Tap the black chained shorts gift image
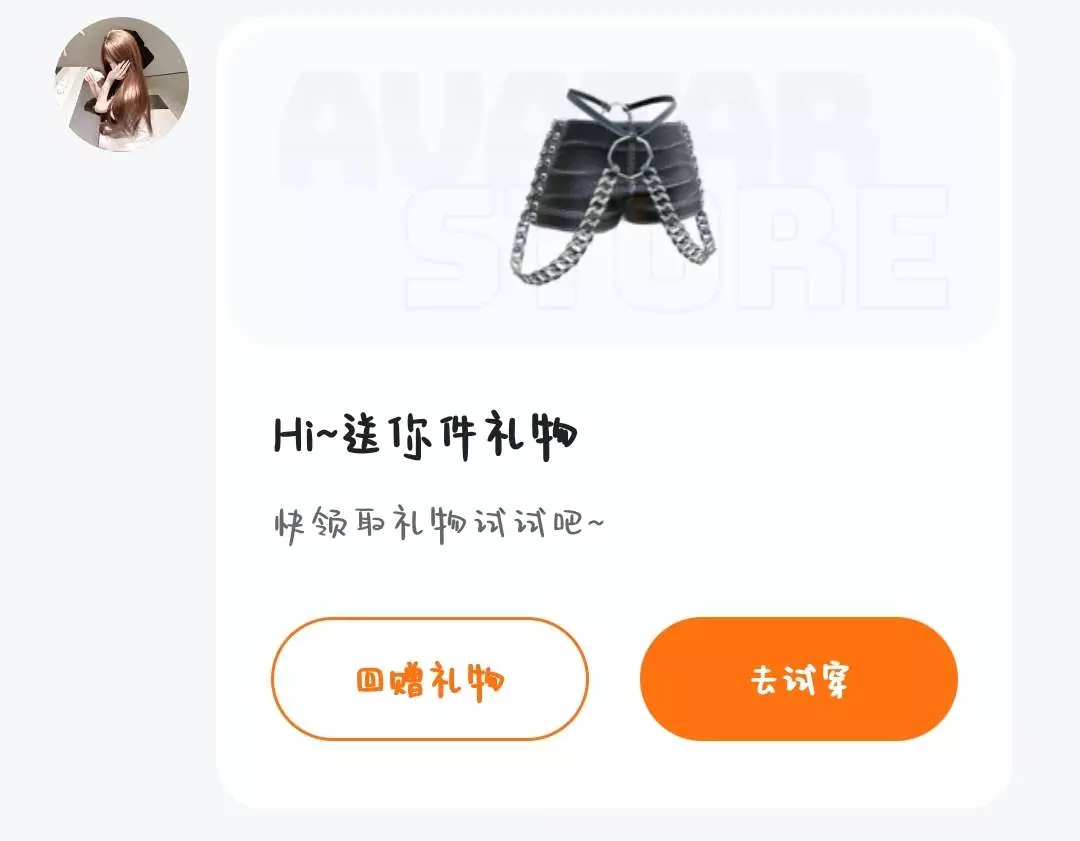 click(x=611, y=187)
